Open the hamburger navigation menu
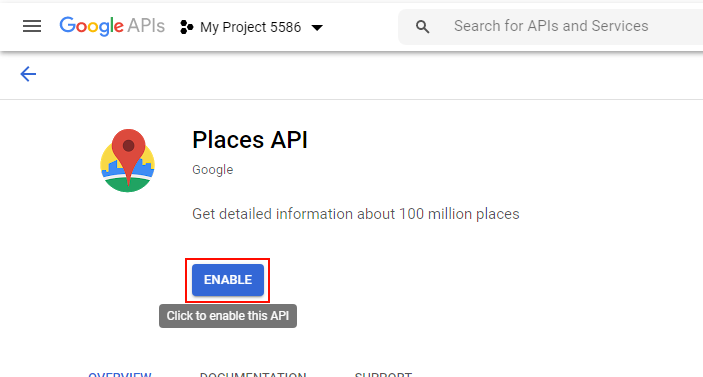The height and width of the screenshot is (377, 703). pyautogui.click(x=32, y=26)
